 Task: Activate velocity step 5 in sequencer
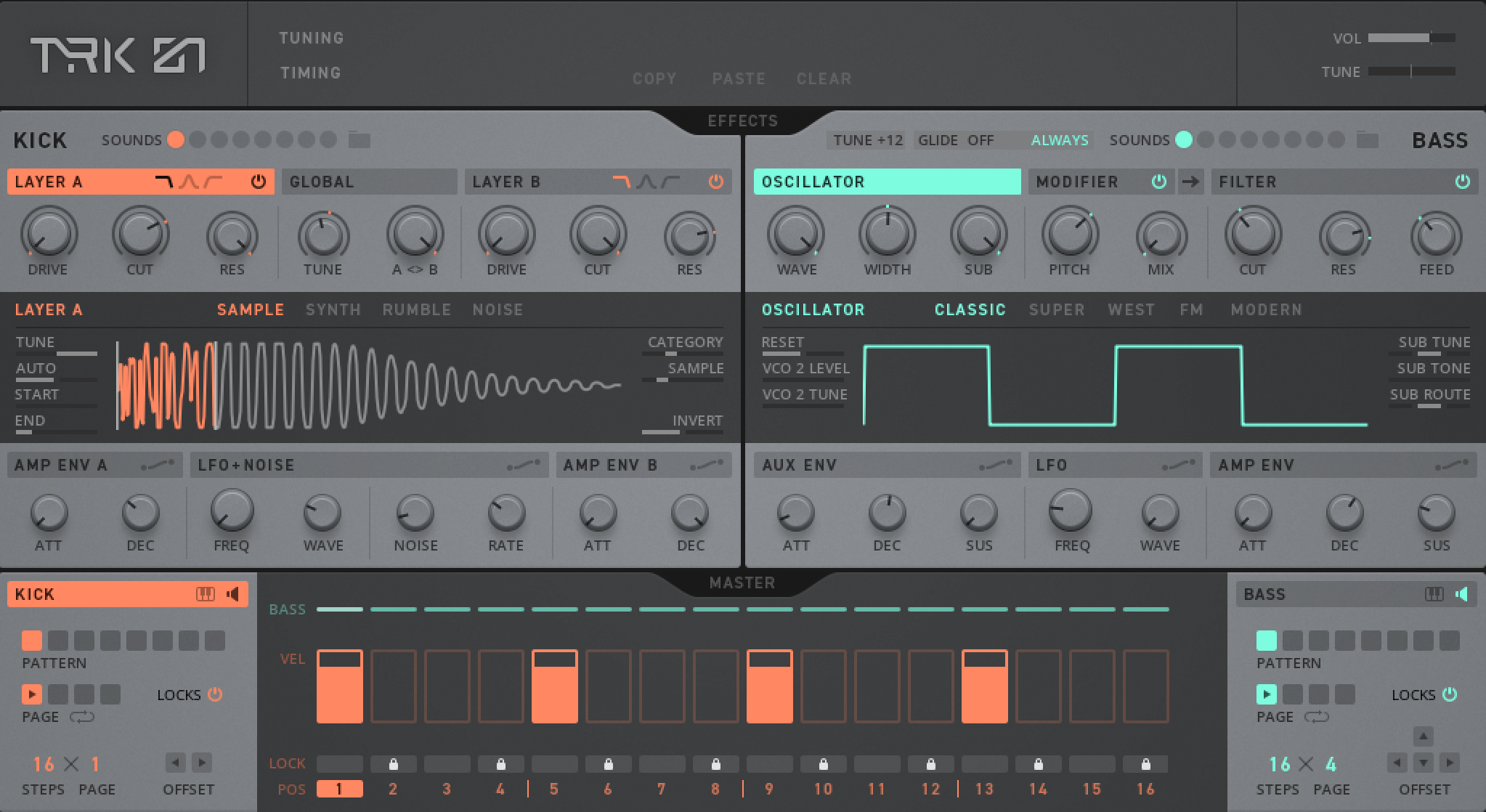click(x=554, y=686)
